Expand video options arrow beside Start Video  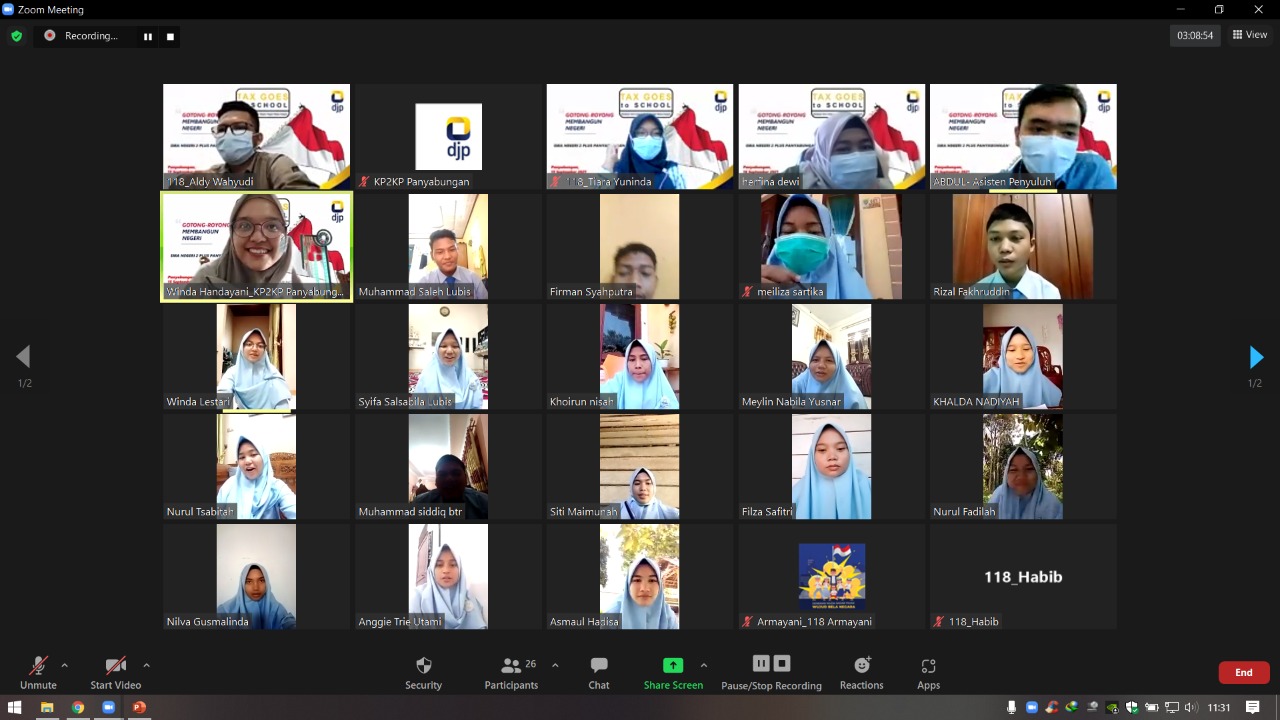tap(146, 665)
